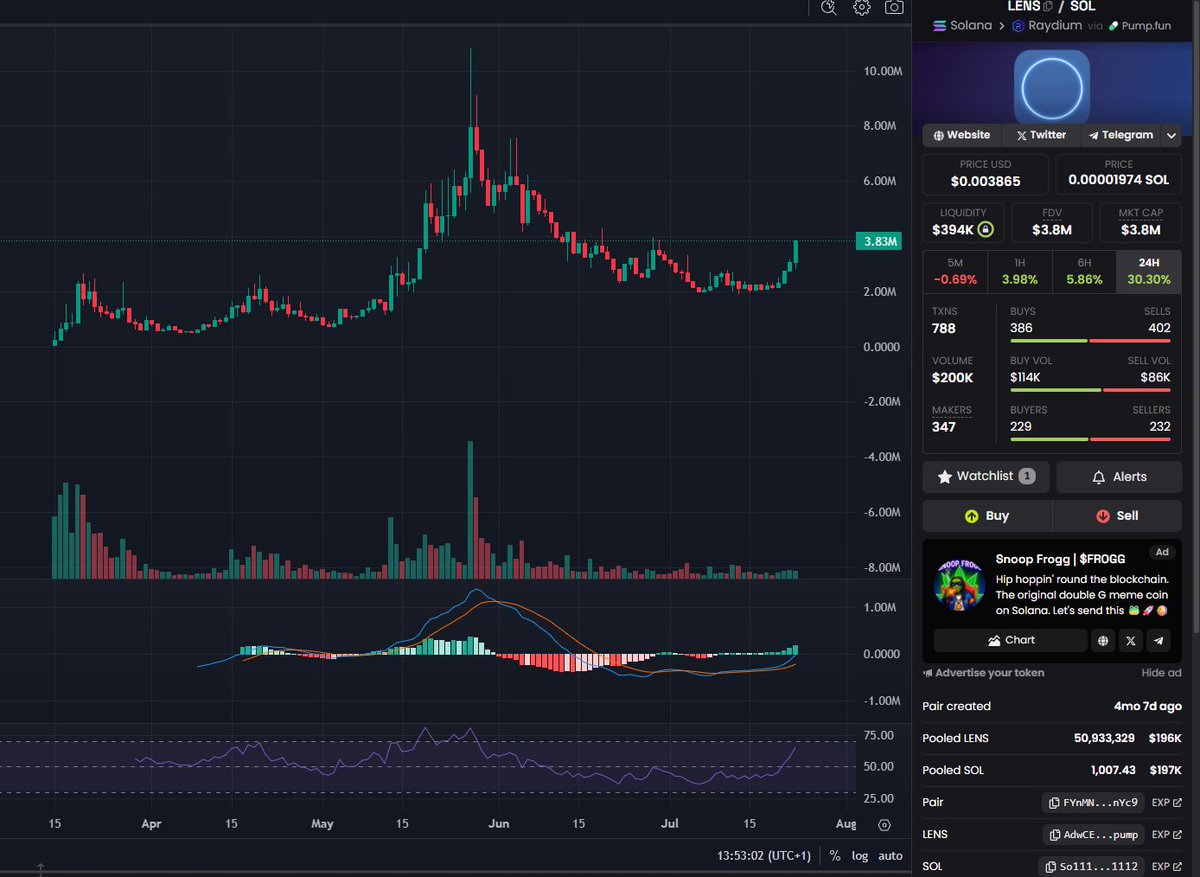Toggle percent scale on chart

coord(835,856)
